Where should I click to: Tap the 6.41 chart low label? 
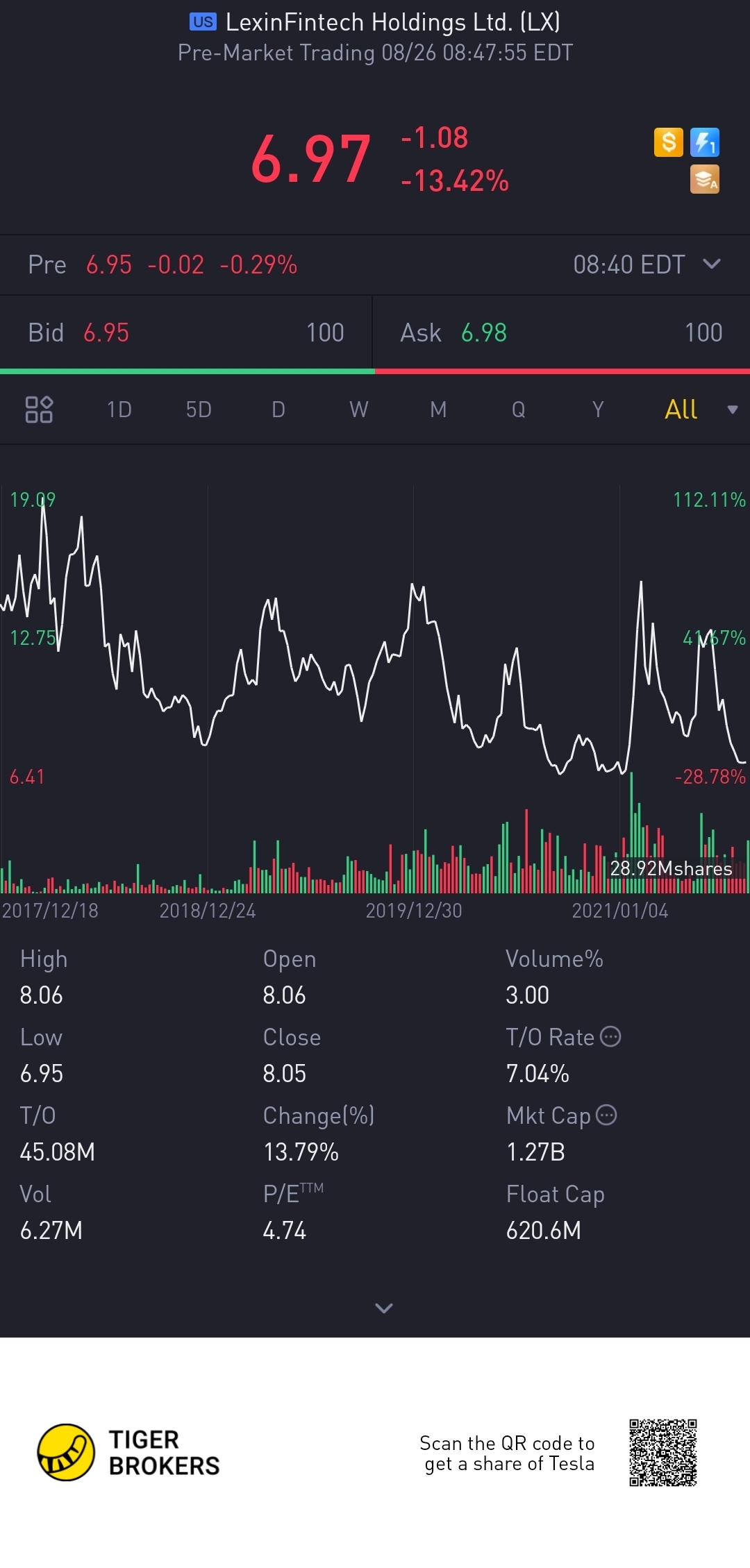[27, 776]
